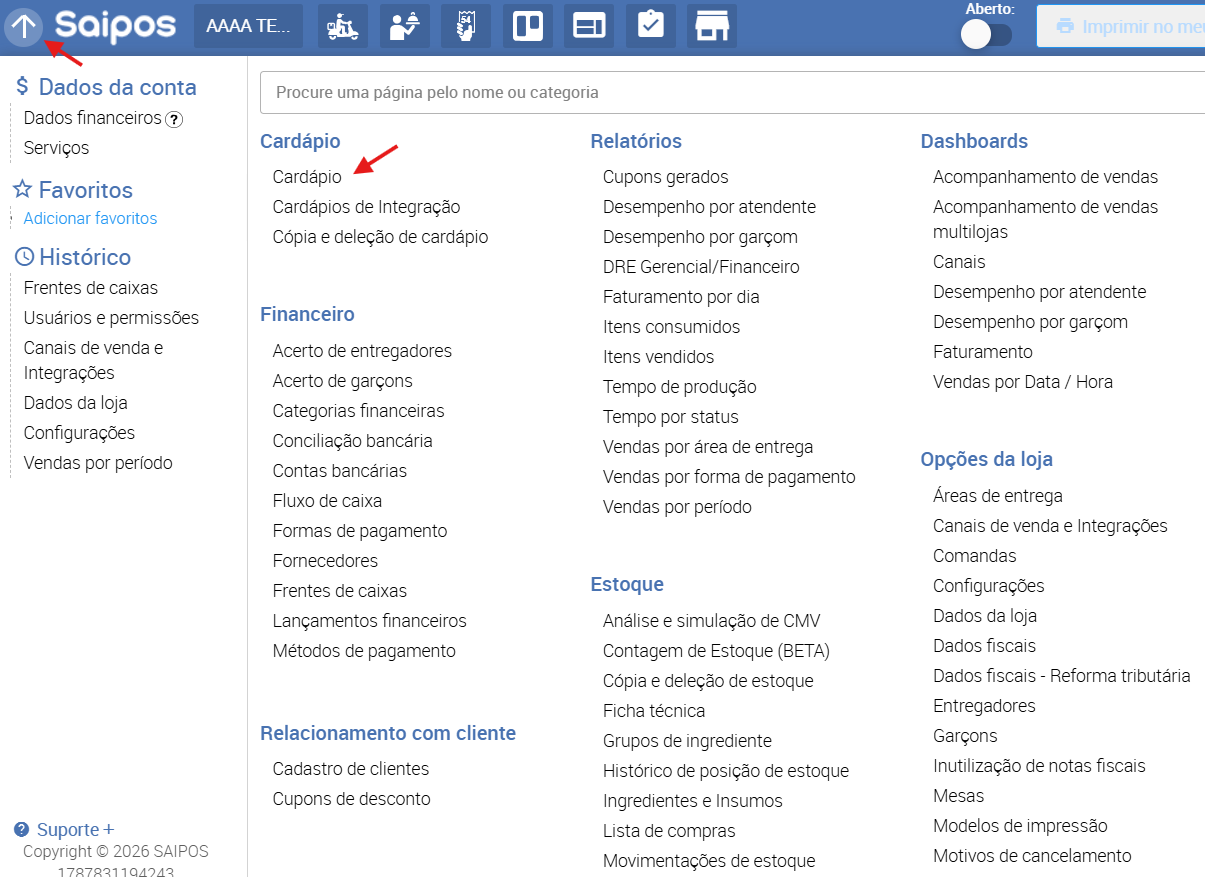This screenshot has width=1205, height=877.
Task: Click the help question mark beside Dados financeiros
Action: pos(174,119)
